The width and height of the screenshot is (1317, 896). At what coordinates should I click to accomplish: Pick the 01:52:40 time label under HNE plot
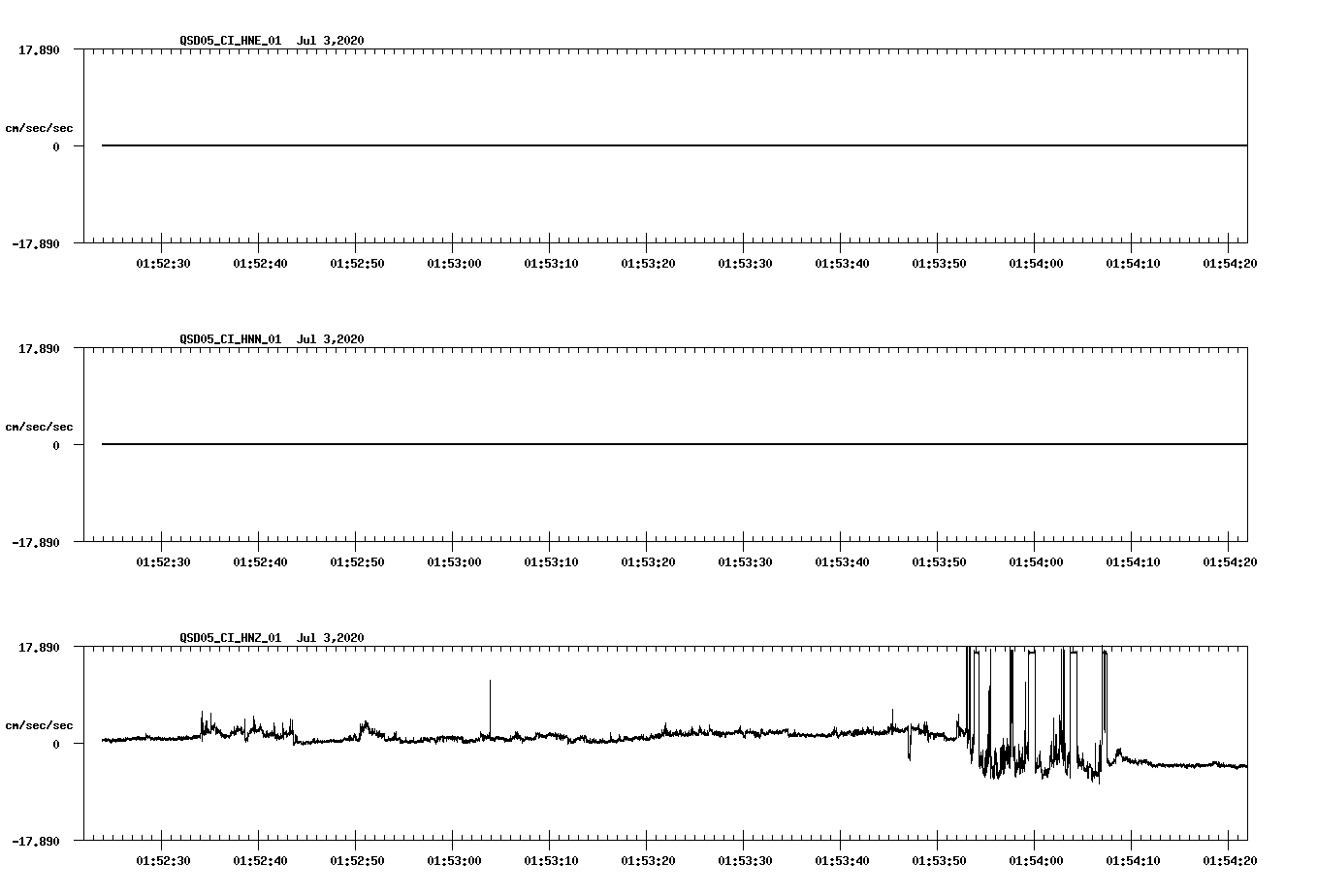pyautogui.click(x=260, y=263)
